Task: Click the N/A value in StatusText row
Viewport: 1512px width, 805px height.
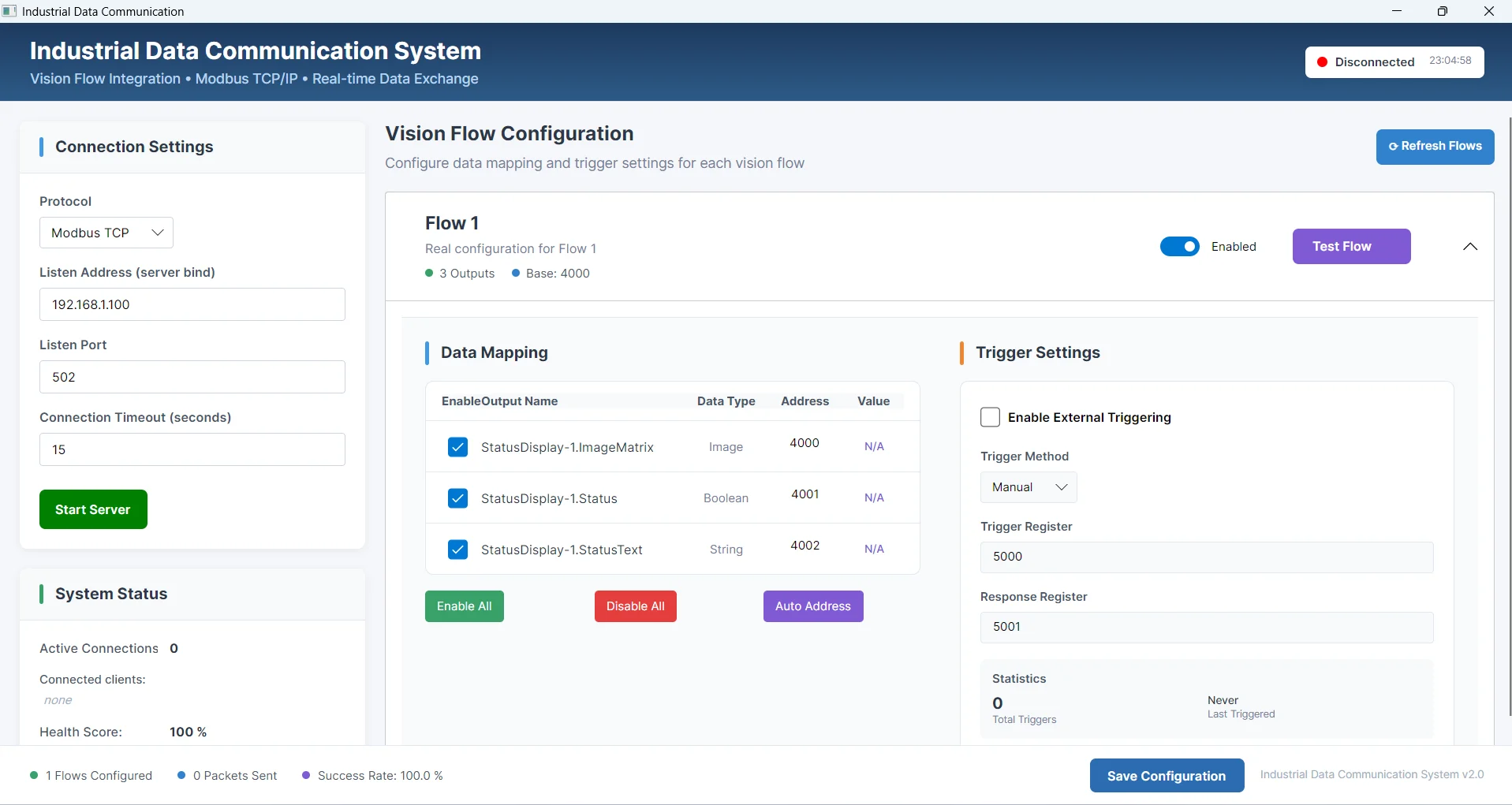Action: (x=874, y=549)
